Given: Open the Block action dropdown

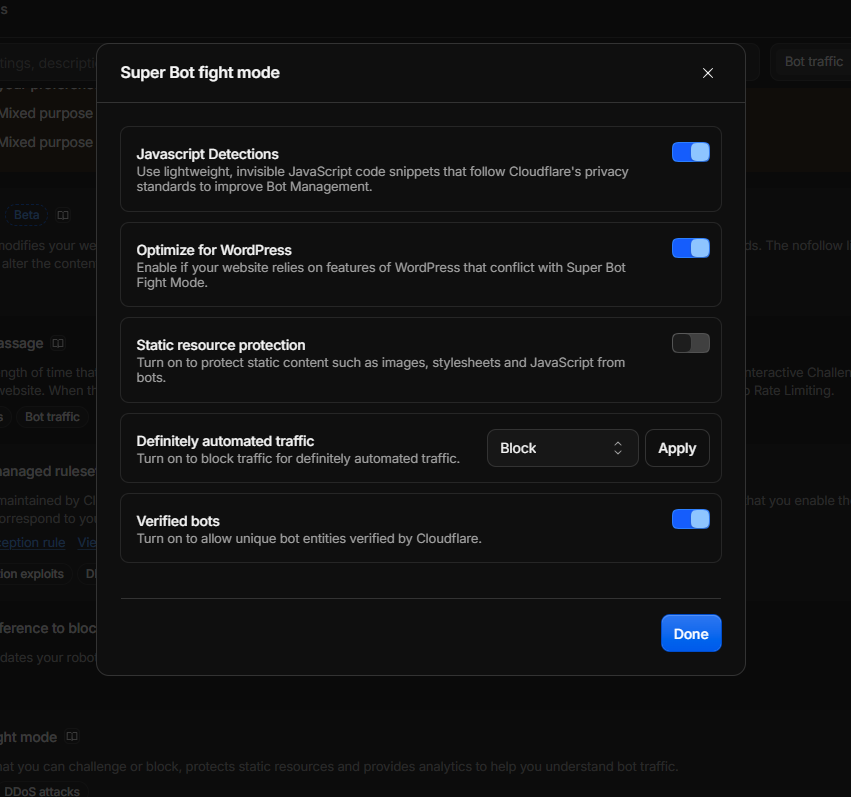Looking at the screenshot, I should [562, 448].
